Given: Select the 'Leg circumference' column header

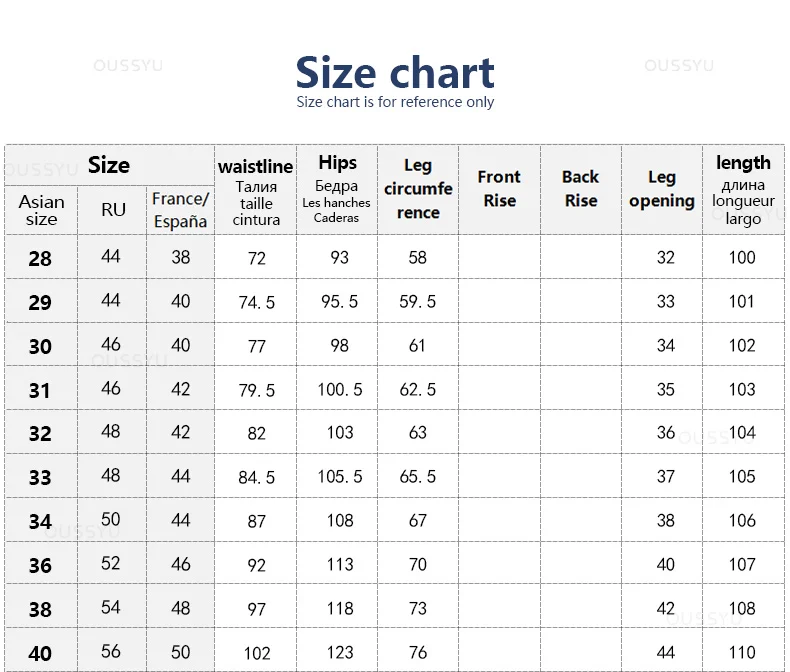Looking at the screenshot, I should coord(418,189).
